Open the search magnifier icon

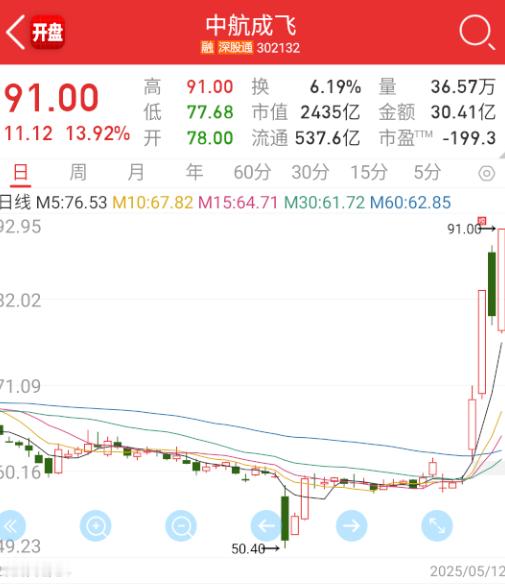point(477,32)
